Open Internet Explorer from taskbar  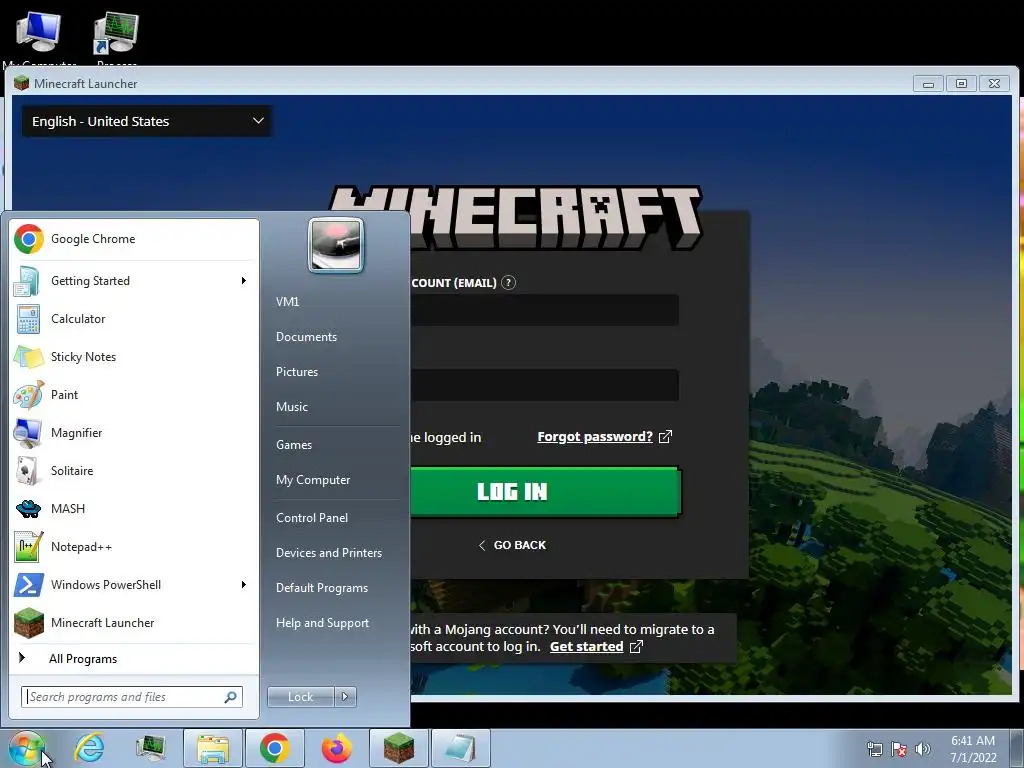tap(89, 748)
